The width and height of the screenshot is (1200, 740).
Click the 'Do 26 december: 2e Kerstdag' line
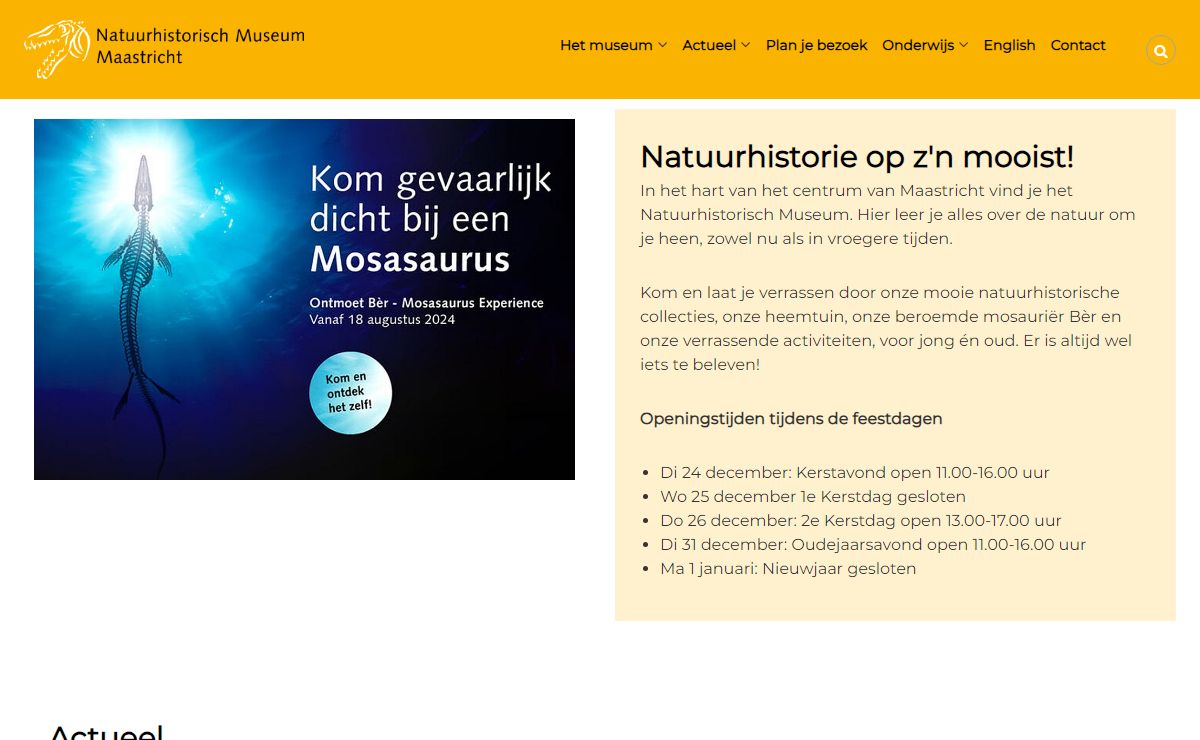click(x=861, y=520)
